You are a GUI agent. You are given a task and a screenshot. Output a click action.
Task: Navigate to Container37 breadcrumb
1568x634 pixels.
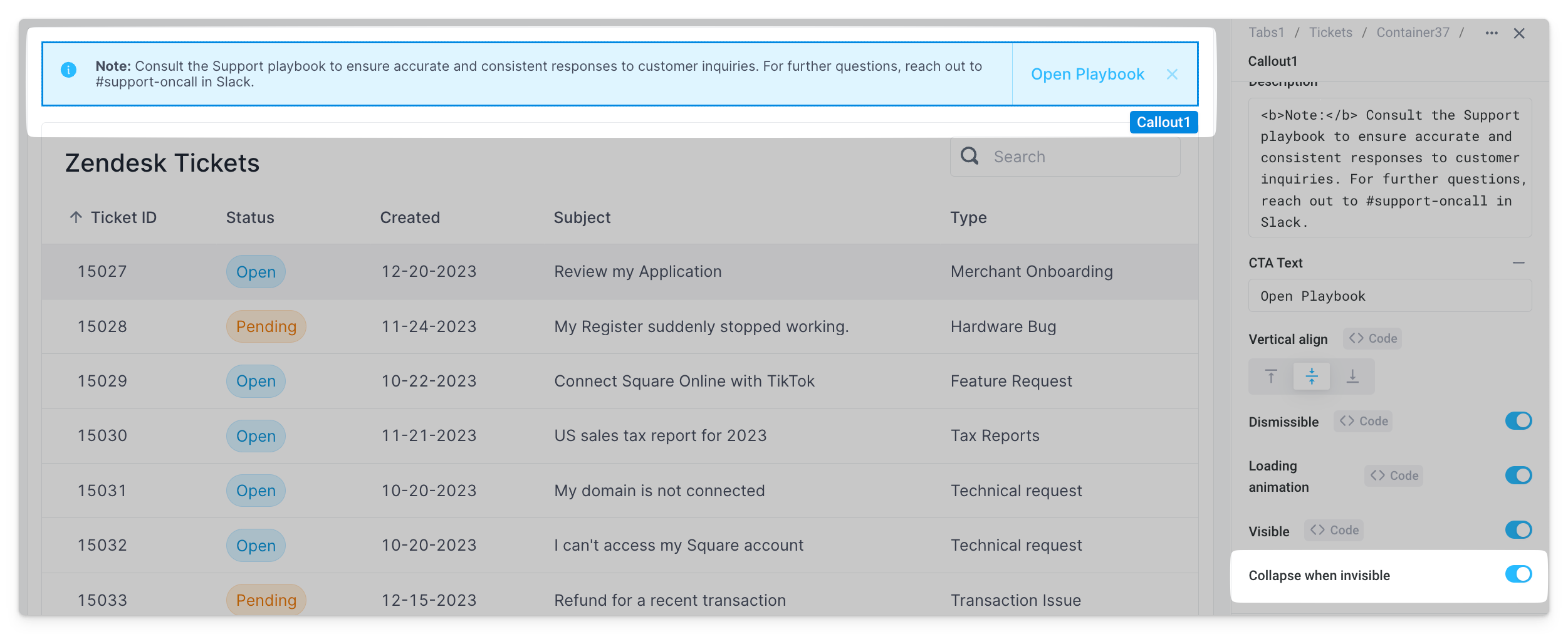[x=1413, y=33]
